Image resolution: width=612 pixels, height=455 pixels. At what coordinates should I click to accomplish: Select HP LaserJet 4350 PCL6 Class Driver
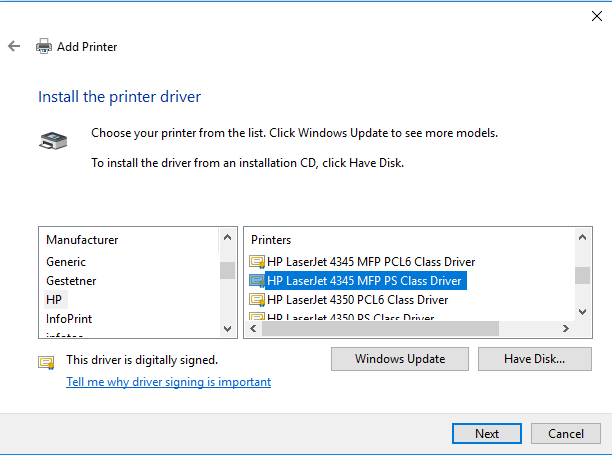click(x=358, y=300)
